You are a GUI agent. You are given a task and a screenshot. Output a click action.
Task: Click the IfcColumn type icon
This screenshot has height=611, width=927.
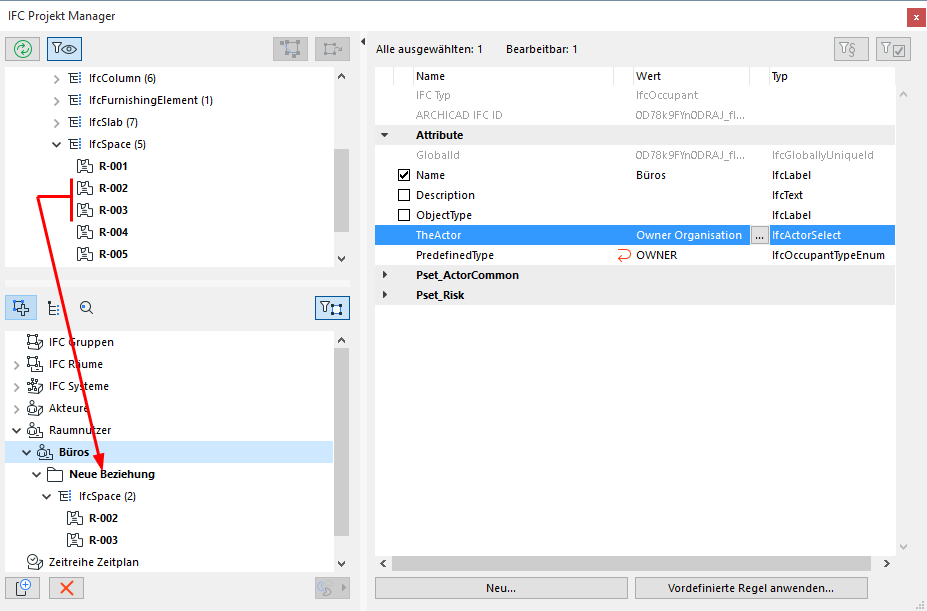[x=75, y=78]
